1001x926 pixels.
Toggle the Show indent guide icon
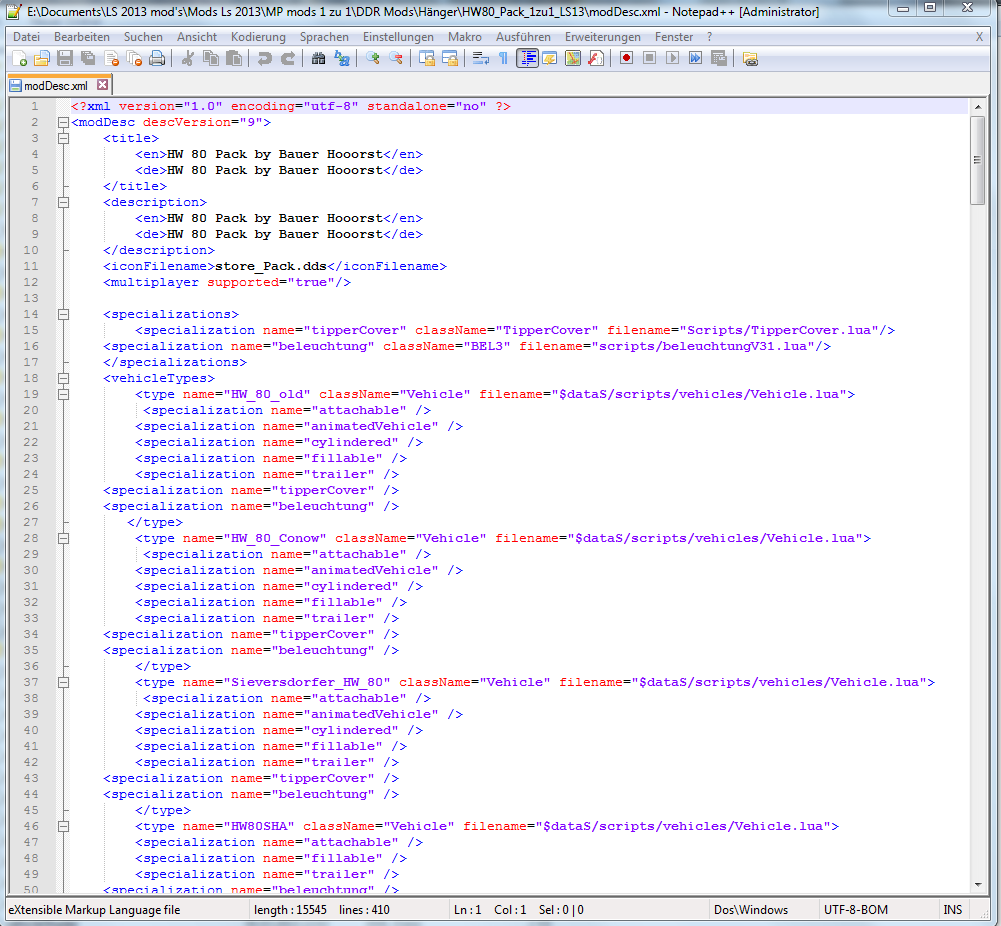[527, 59]
